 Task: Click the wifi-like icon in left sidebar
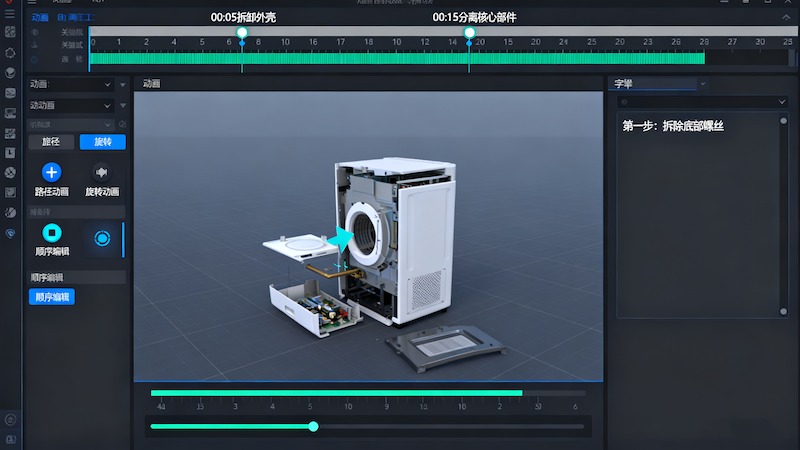point(10,233)
